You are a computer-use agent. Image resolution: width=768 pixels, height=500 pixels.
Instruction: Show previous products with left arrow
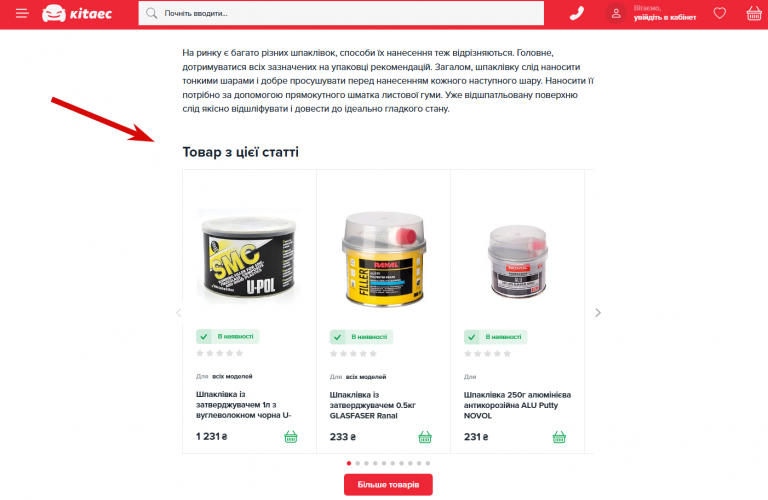pyautogui.click(x=179, y=312)
